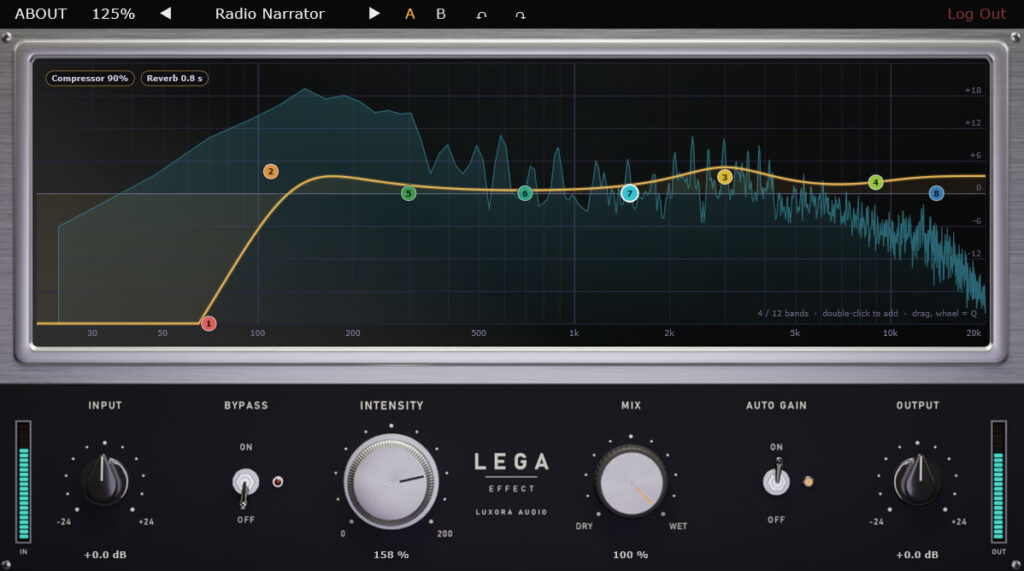Click the output value +0.0 dB
1024x571 pixels.
[917, 555]
